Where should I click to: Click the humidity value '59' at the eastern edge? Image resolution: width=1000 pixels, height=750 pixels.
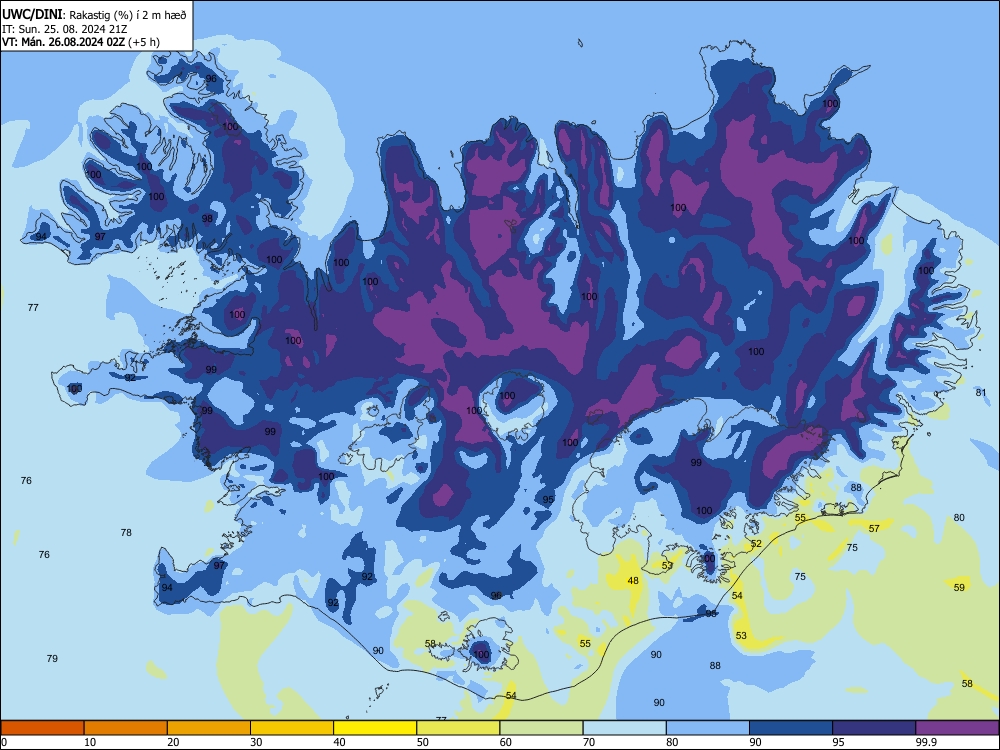point(959,587)
